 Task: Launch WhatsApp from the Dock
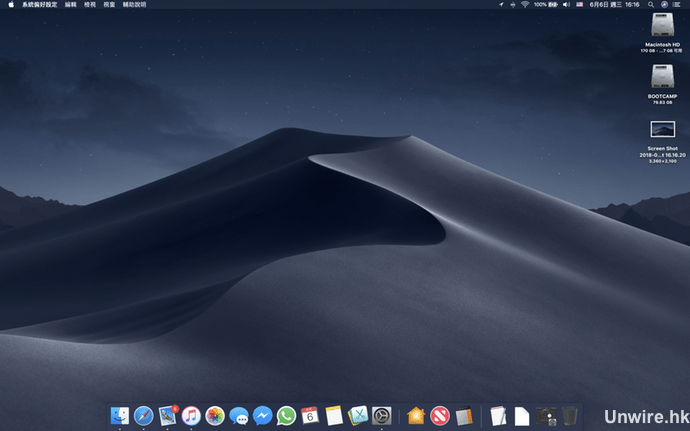[286, 416]
